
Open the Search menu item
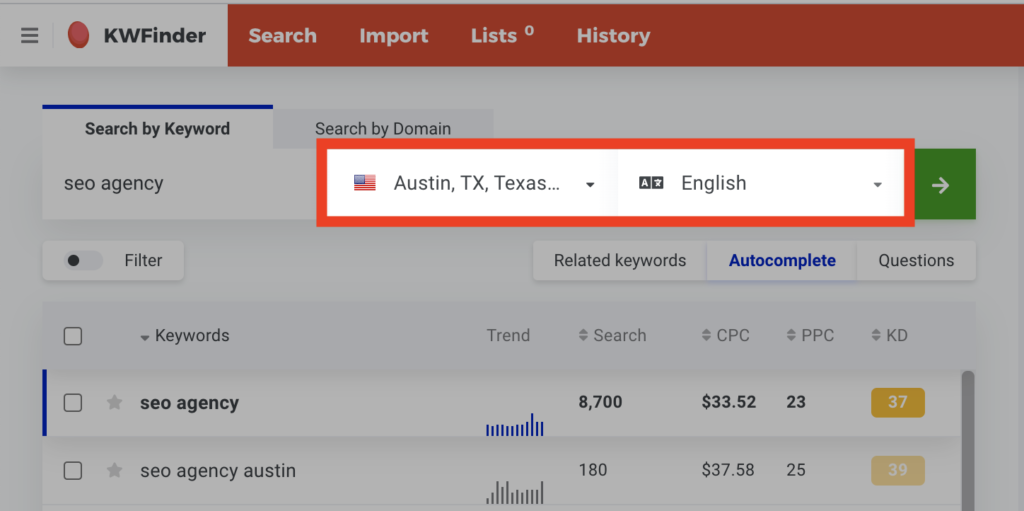click(x=282, y=36)
